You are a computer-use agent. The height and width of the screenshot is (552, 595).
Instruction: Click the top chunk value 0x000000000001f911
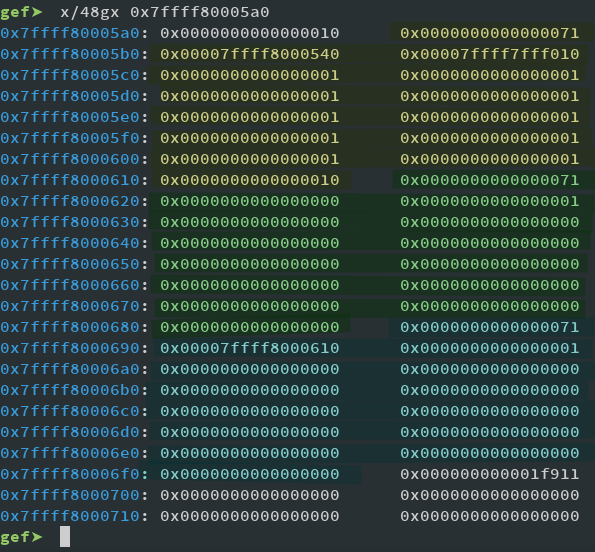click(x=490, y=474)
